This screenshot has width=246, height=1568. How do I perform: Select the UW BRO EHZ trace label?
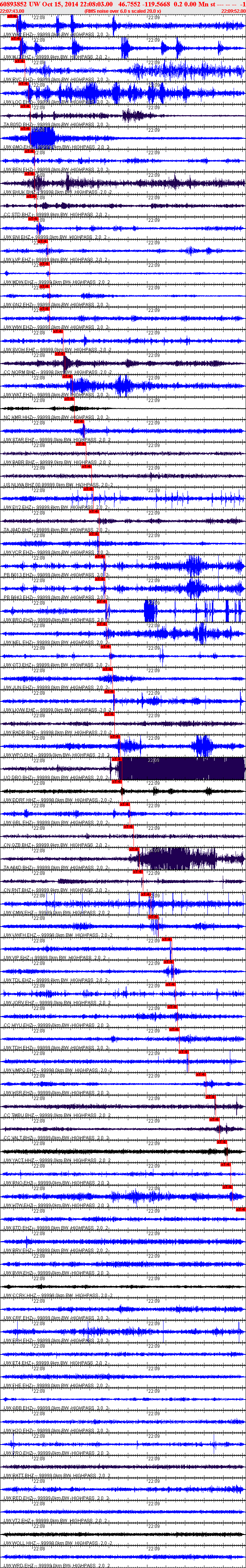pyautogui.click(x=57, y=620)
